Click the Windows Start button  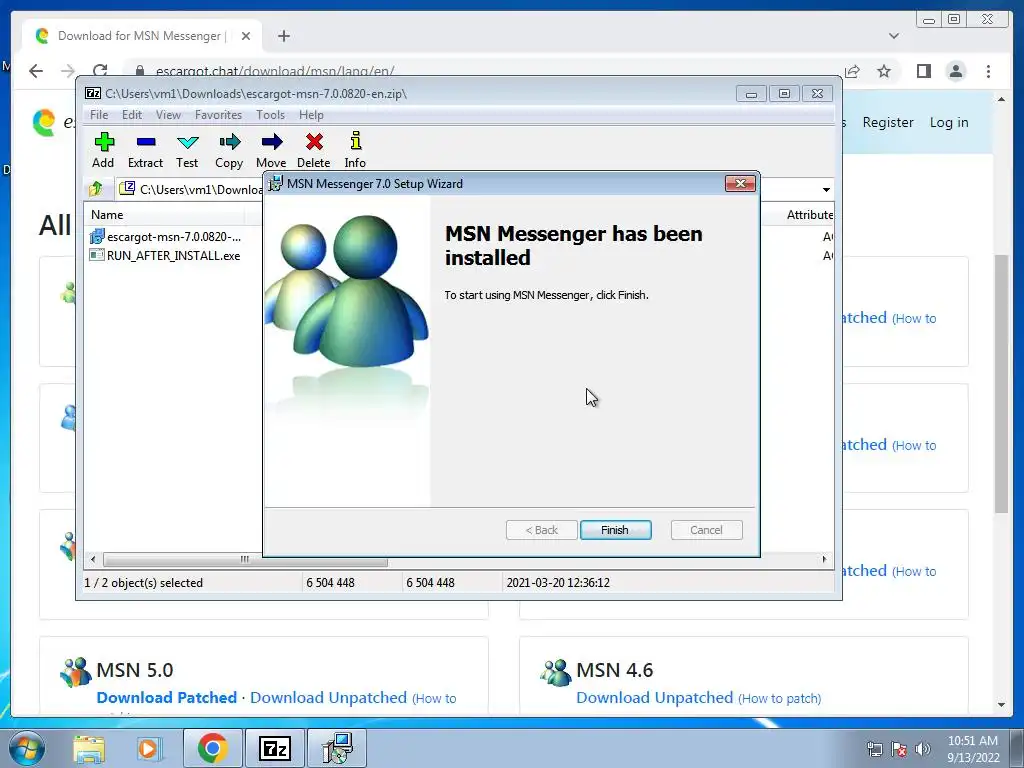[27, 748]
